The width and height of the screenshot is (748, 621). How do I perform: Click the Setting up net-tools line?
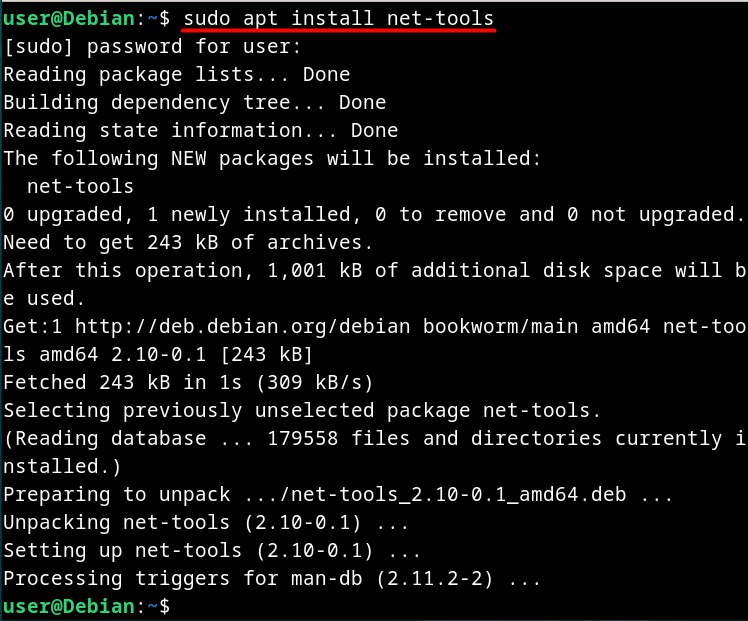pyautogui.click(x=212, y=551)
